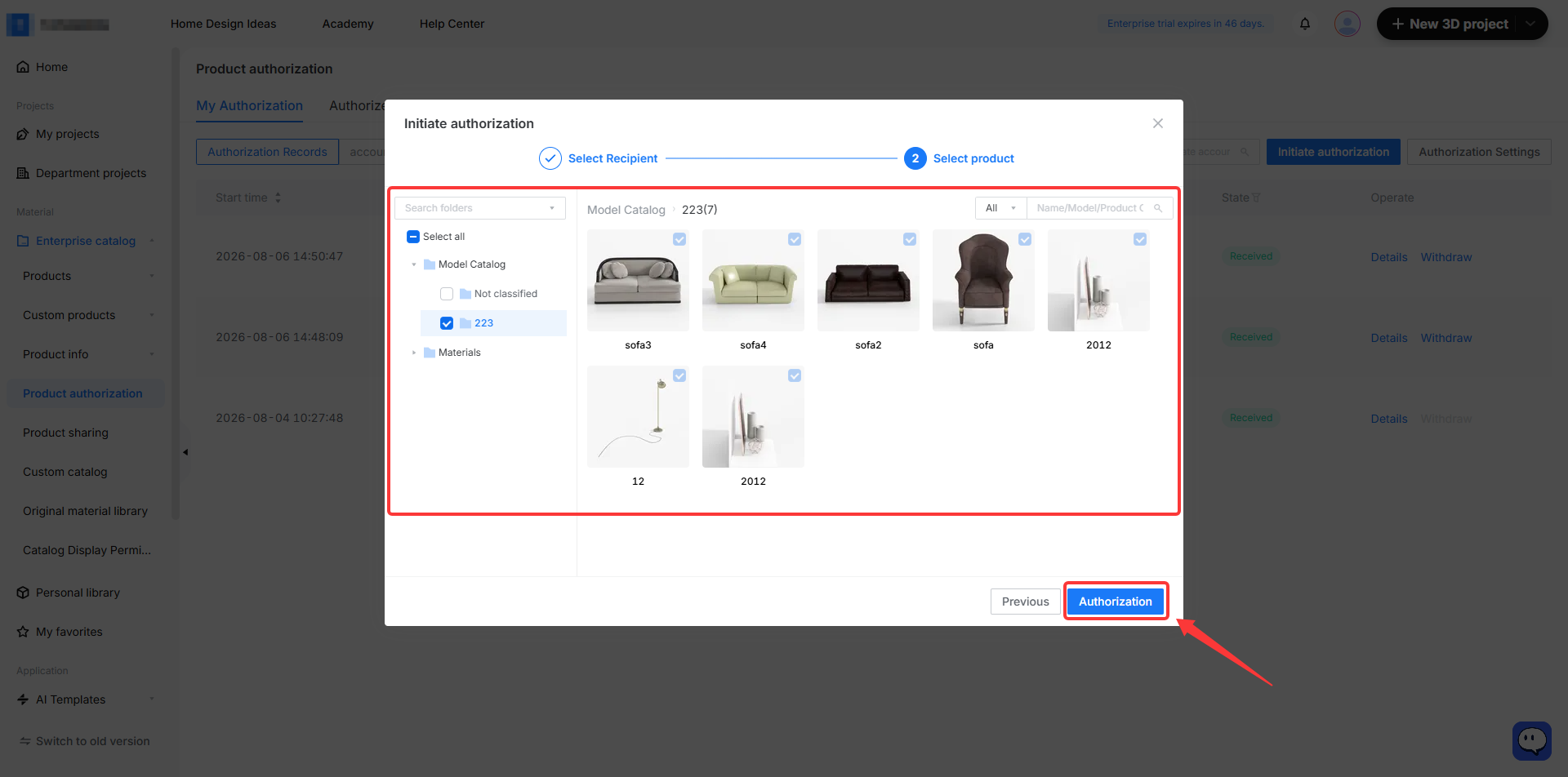The height and width of the screenshot is (777, 1568).
Task: Expand the Materials tree node
Action: (x=414, y=353)
